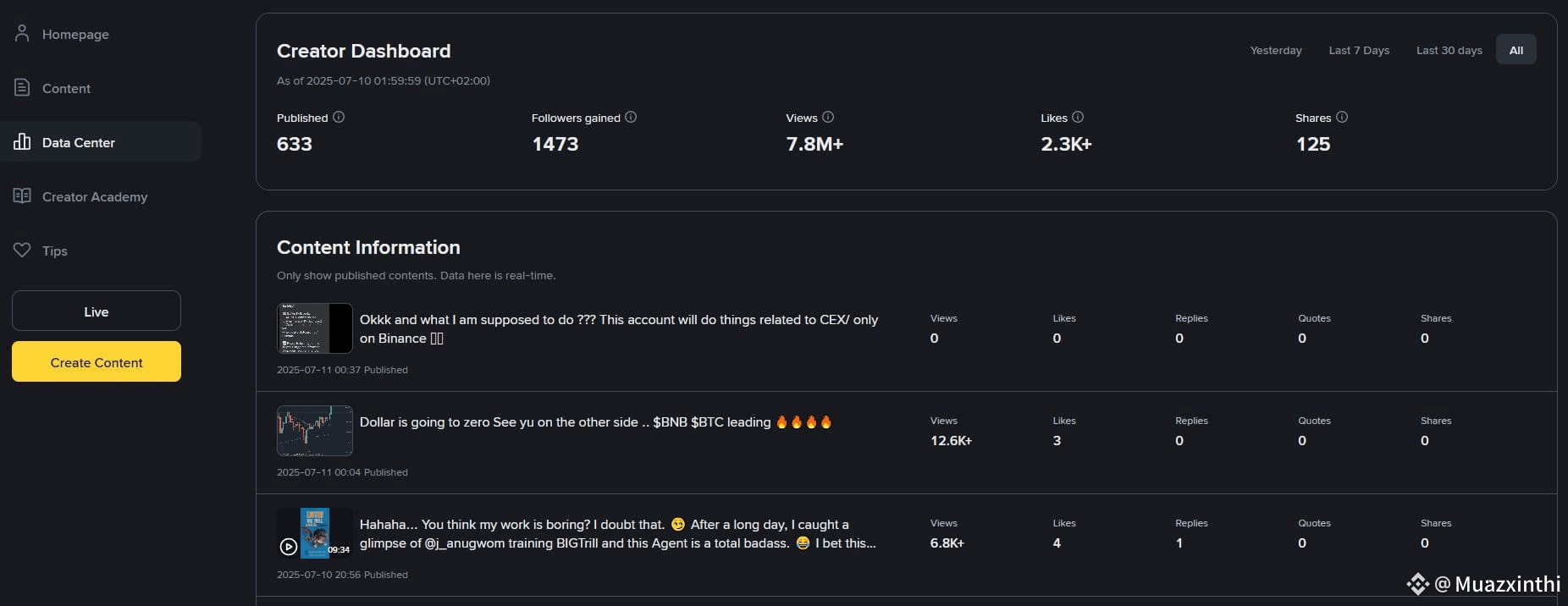Screen dimensions: 1568x606
Task: Show the info icon next to Likes
Action: pyautogui.click(x=1078, y=117)
